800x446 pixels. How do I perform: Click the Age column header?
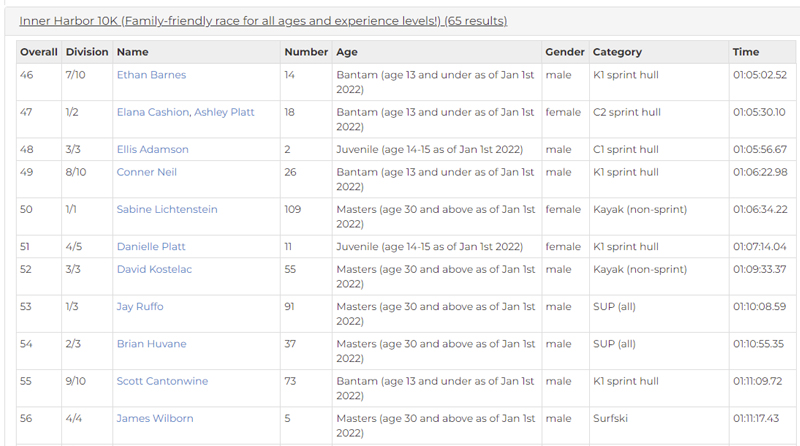[347, 52]
